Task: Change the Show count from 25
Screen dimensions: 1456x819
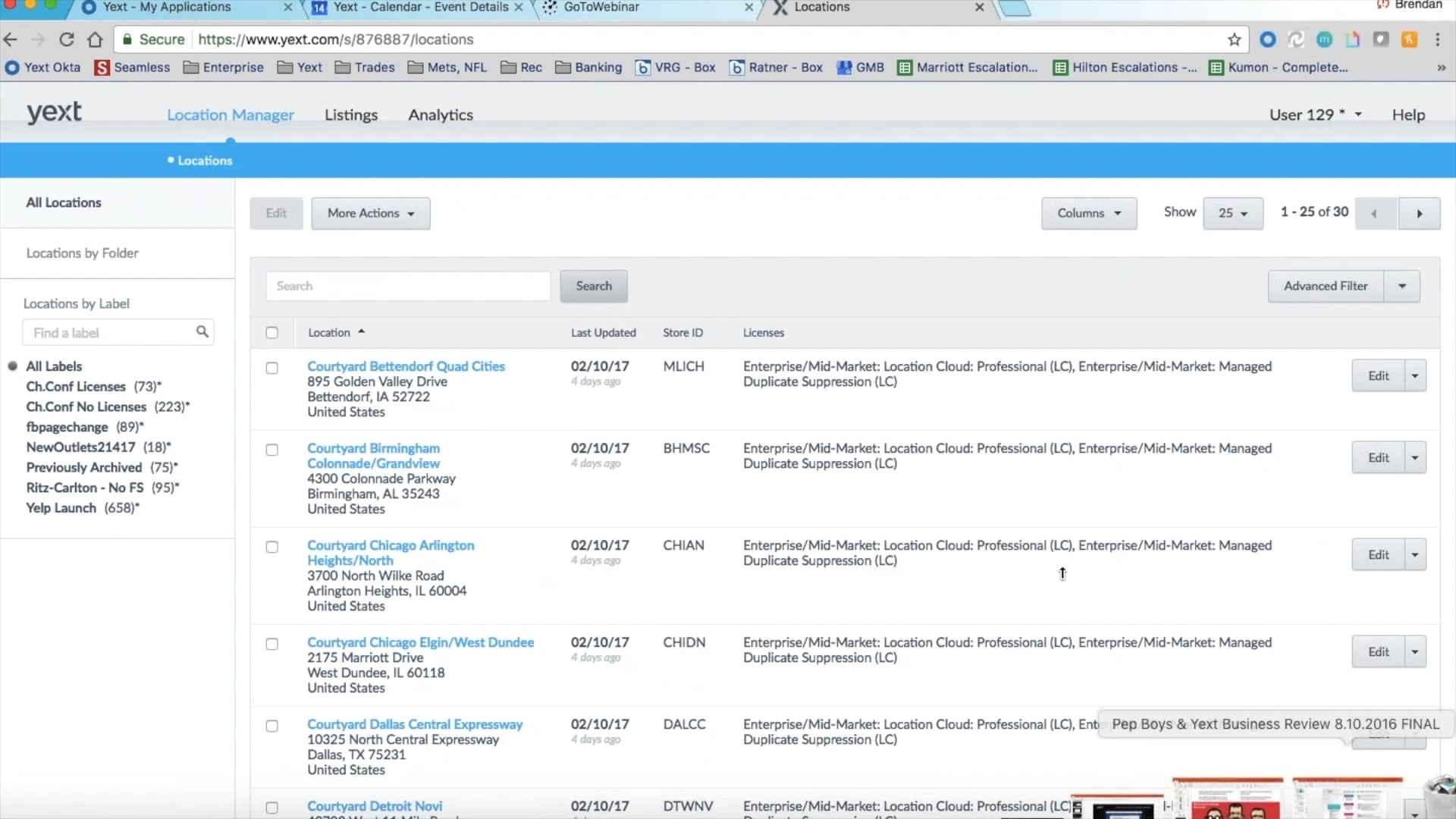Action: [1233, 213]
